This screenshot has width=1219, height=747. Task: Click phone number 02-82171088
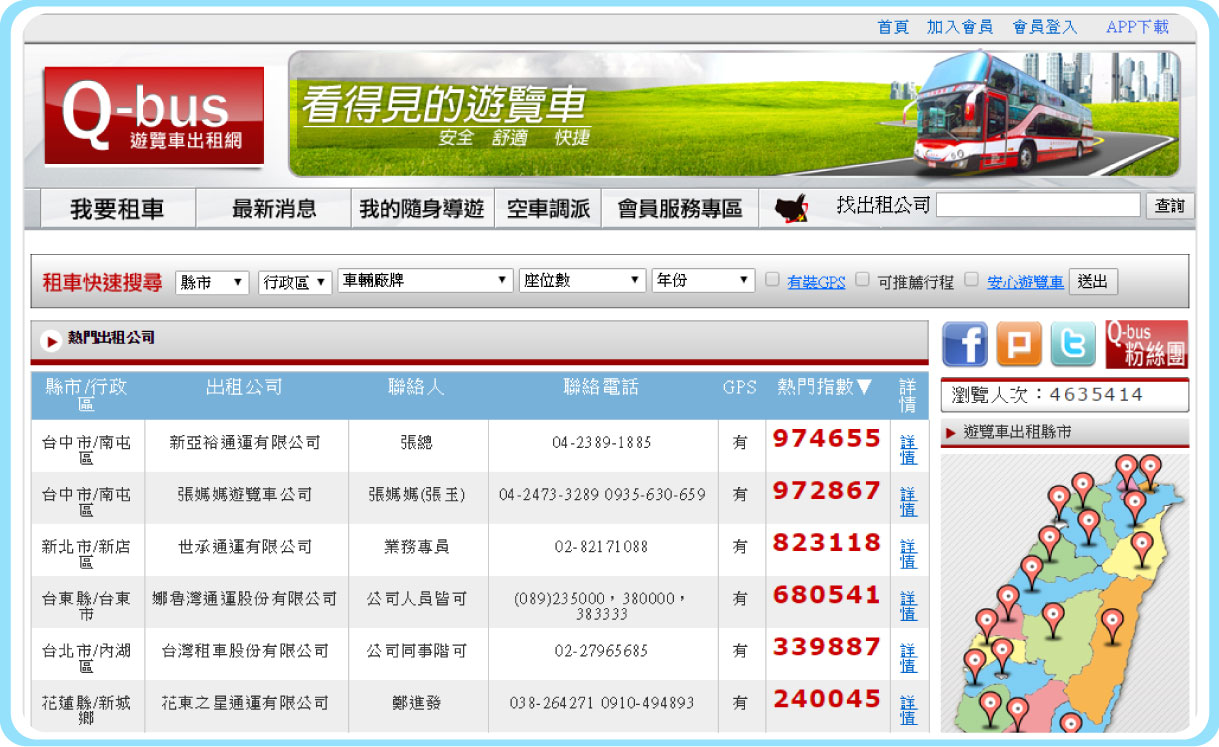click(601, 546)
